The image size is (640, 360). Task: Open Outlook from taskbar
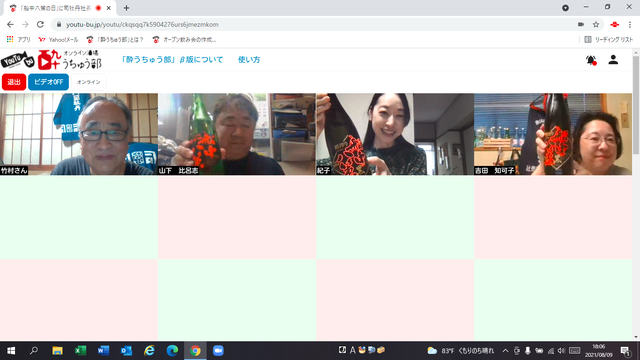[x=126, y=351]
